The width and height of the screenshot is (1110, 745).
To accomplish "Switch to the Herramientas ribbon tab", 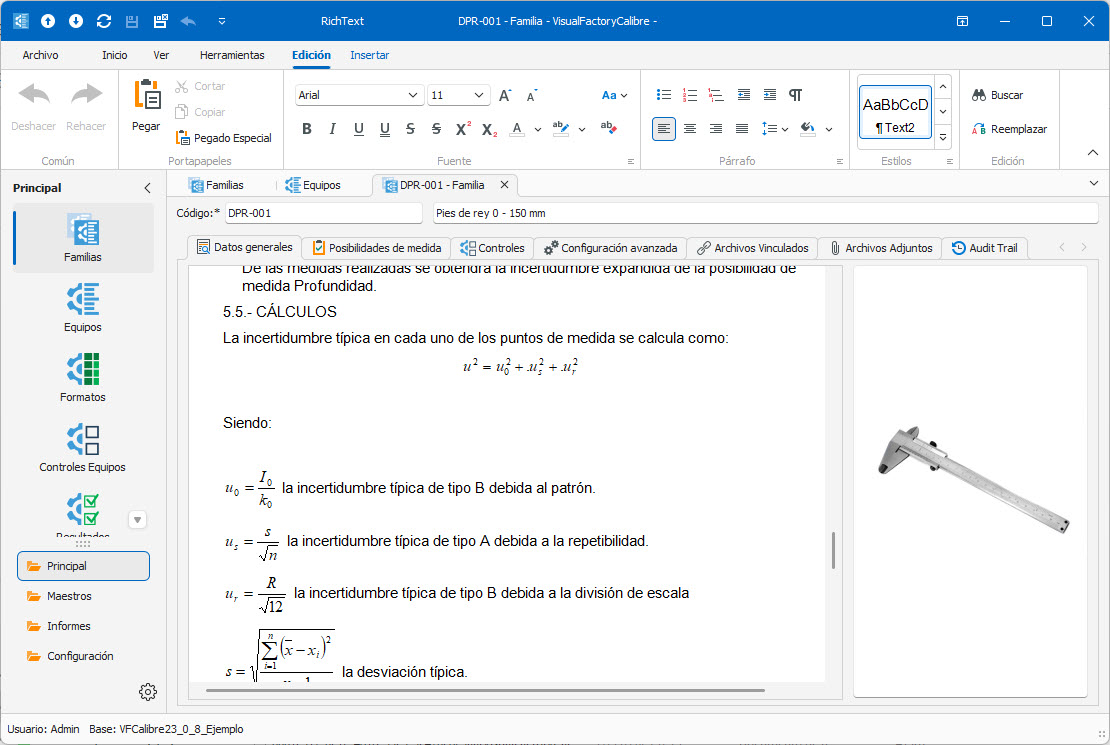I will (232, 55).
